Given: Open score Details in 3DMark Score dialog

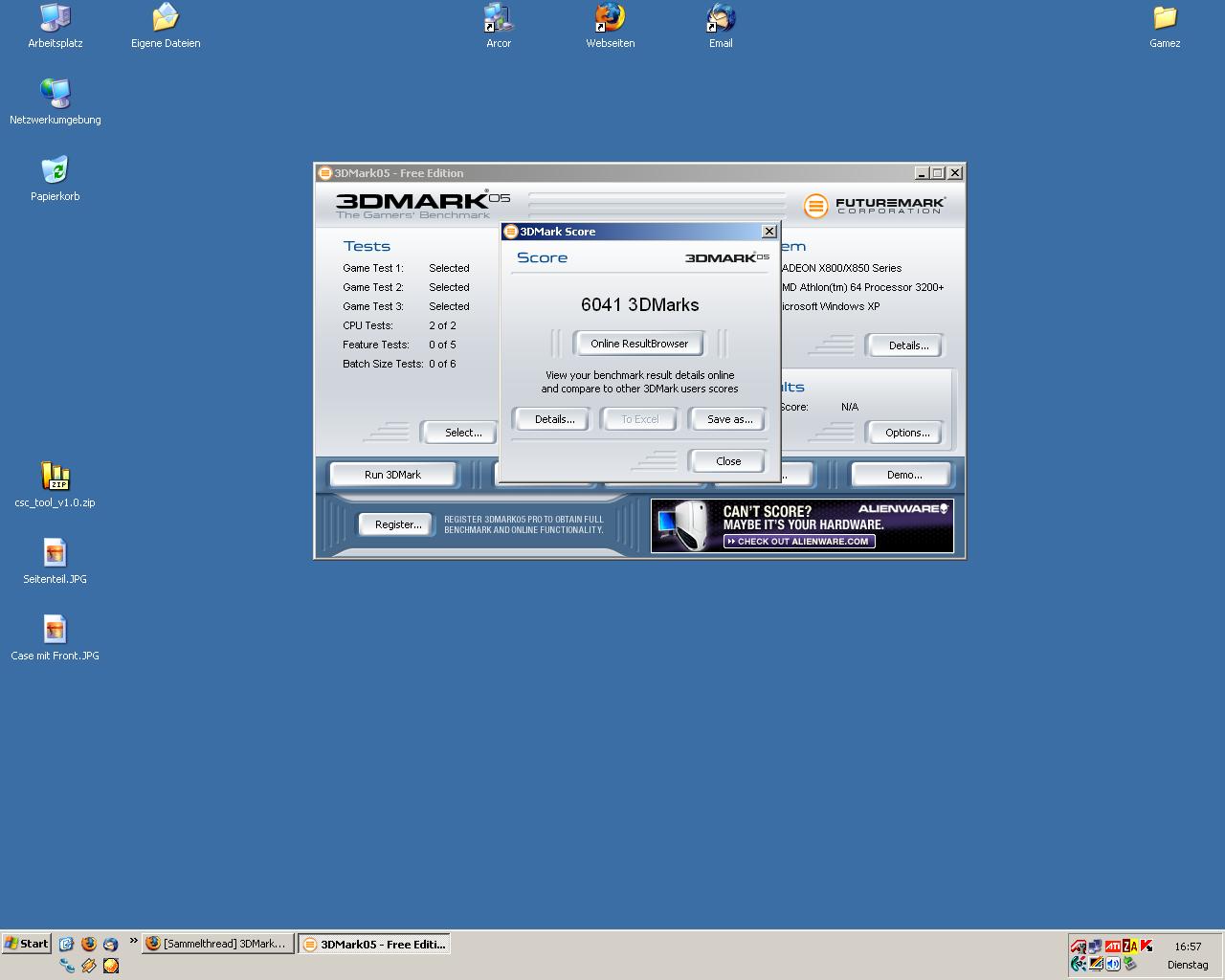Looking at the screenshot, I should pos(554,419).
